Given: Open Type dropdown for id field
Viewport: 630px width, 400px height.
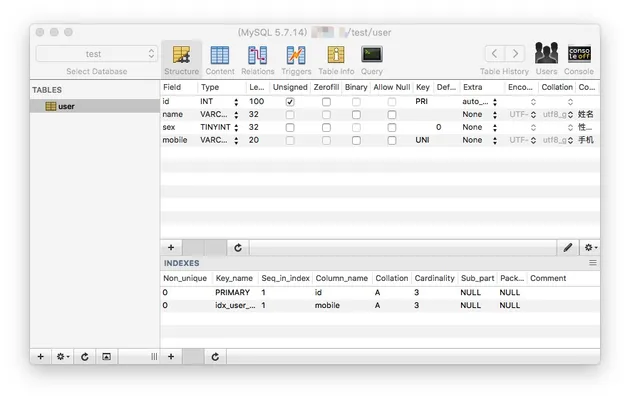Looking at the screenshot, I should click(236, 102).
